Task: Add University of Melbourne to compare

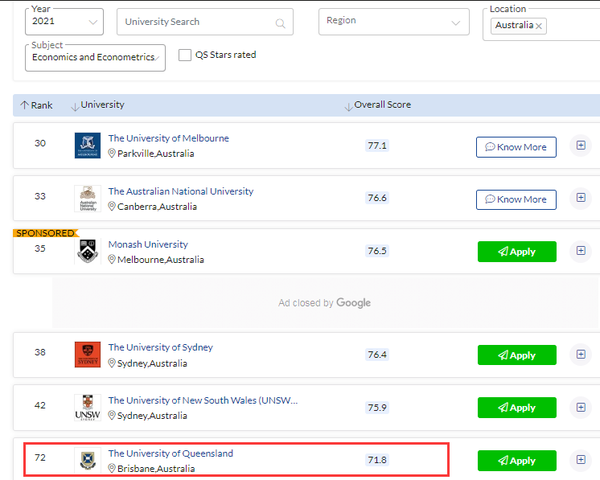Action: coord(581,145)
